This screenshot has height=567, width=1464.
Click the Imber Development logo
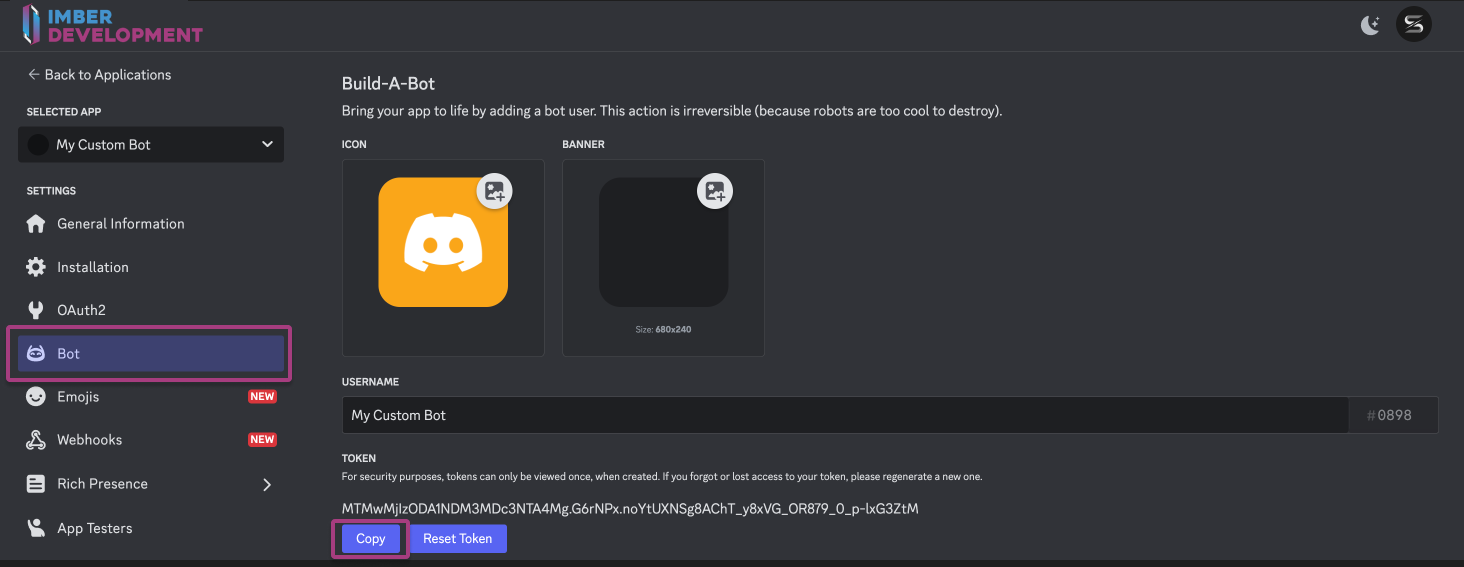click(x=112, y=25)
